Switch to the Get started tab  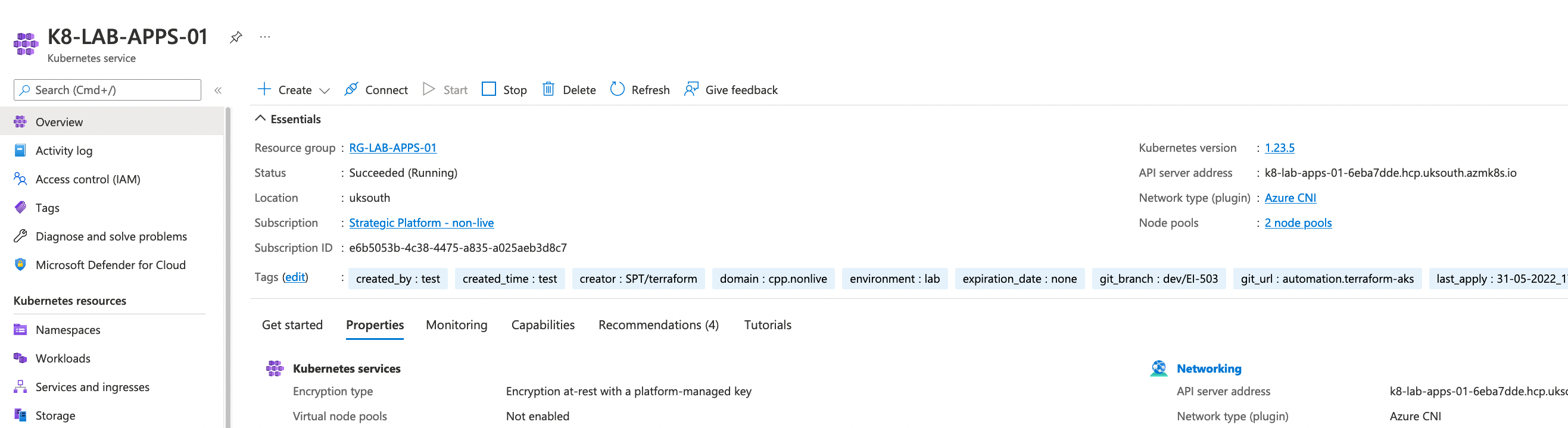pyautogui.click(x=292, y=325)
